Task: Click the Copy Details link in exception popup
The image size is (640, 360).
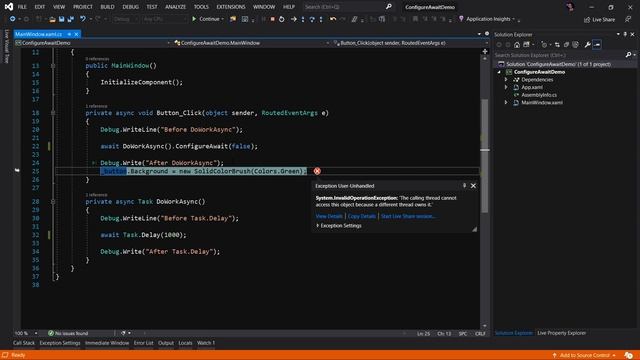Action: 362,216
